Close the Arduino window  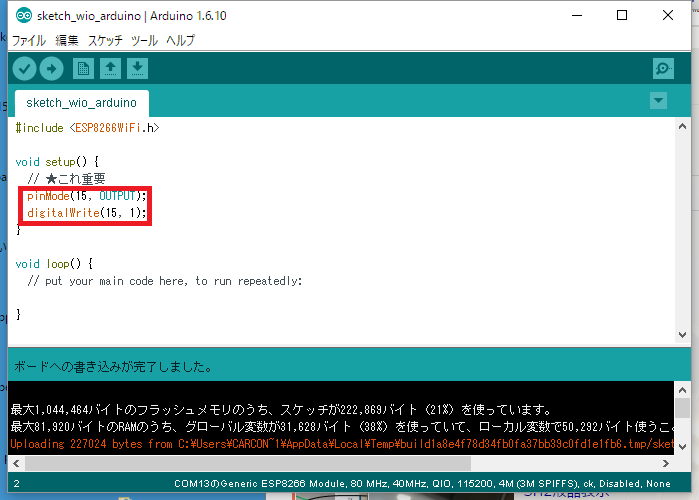[668, 15]
